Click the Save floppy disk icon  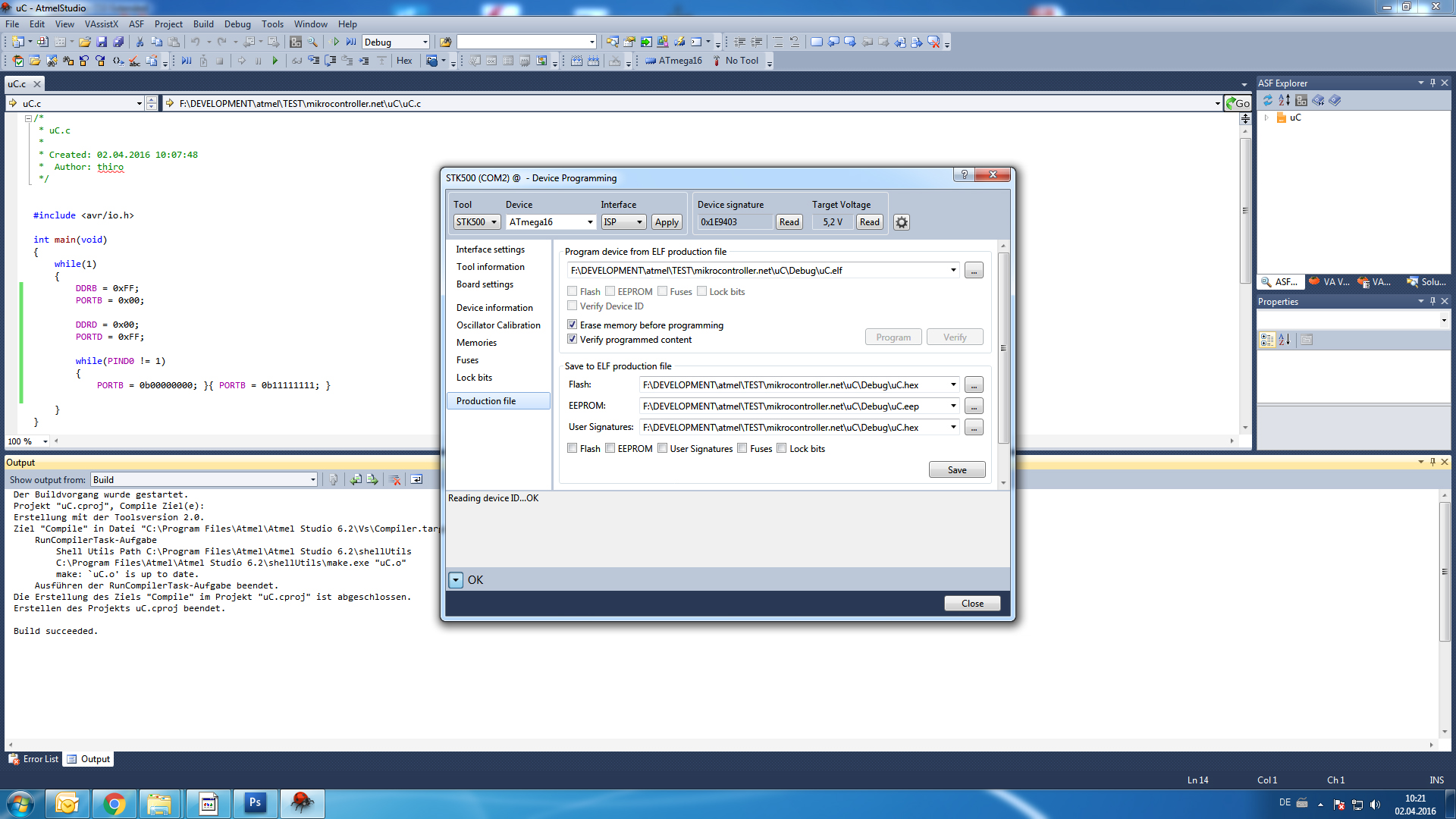pos(102,42)
